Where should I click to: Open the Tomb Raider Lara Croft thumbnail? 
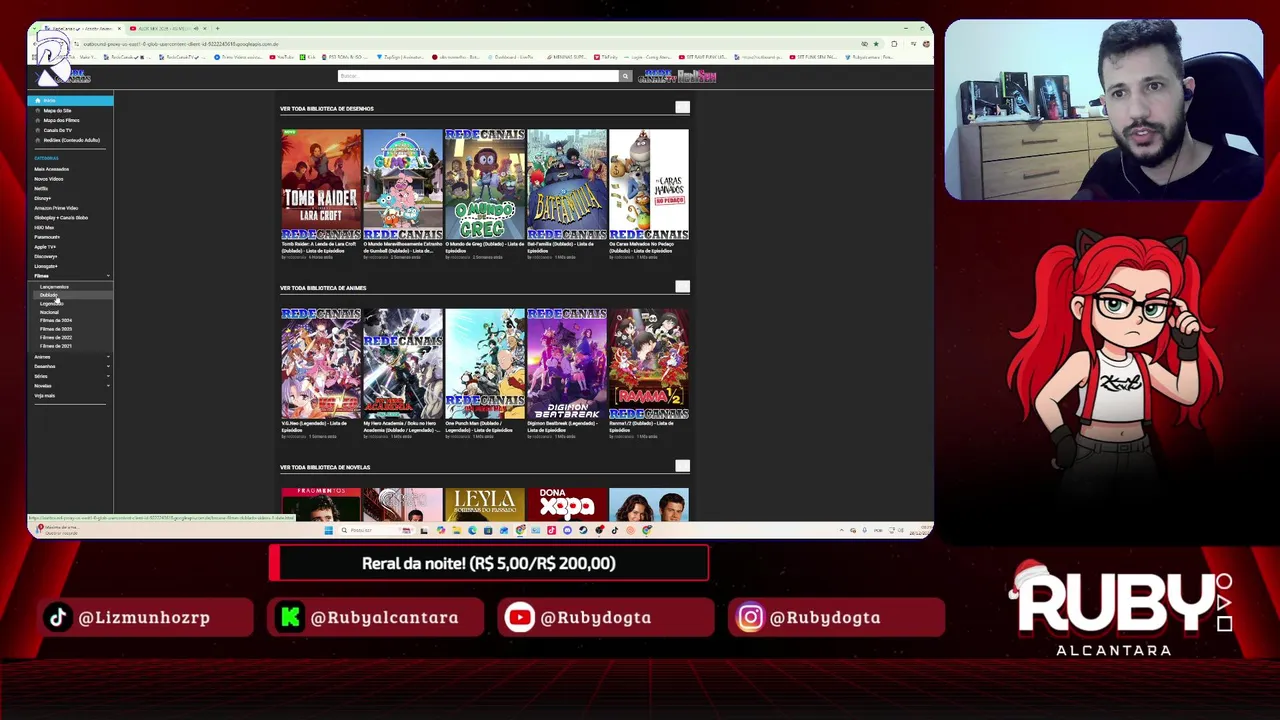pos(321,185)
